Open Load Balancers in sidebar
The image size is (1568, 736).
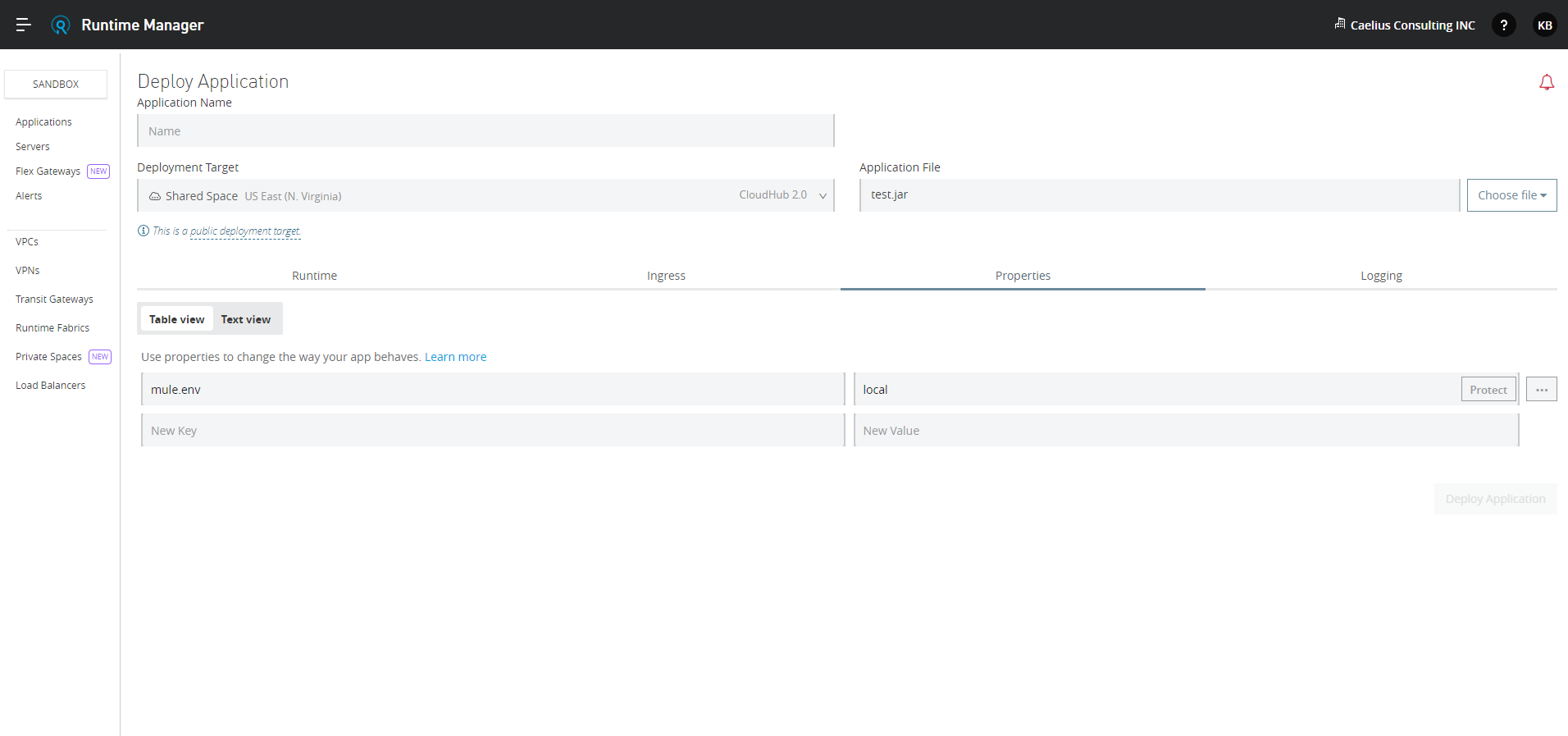point(50,386)
